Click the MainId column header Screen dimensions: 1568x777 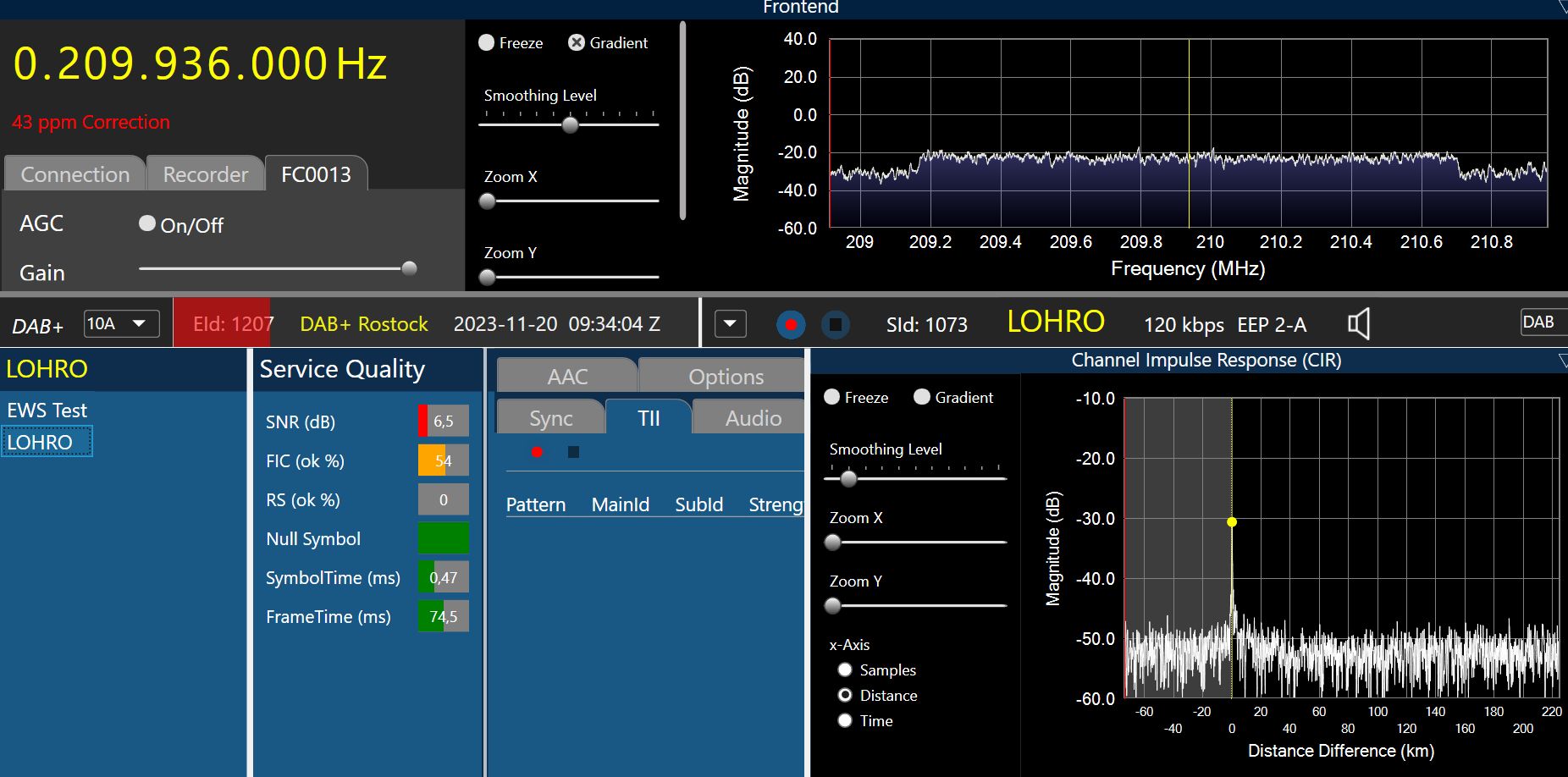pos(620,504)
